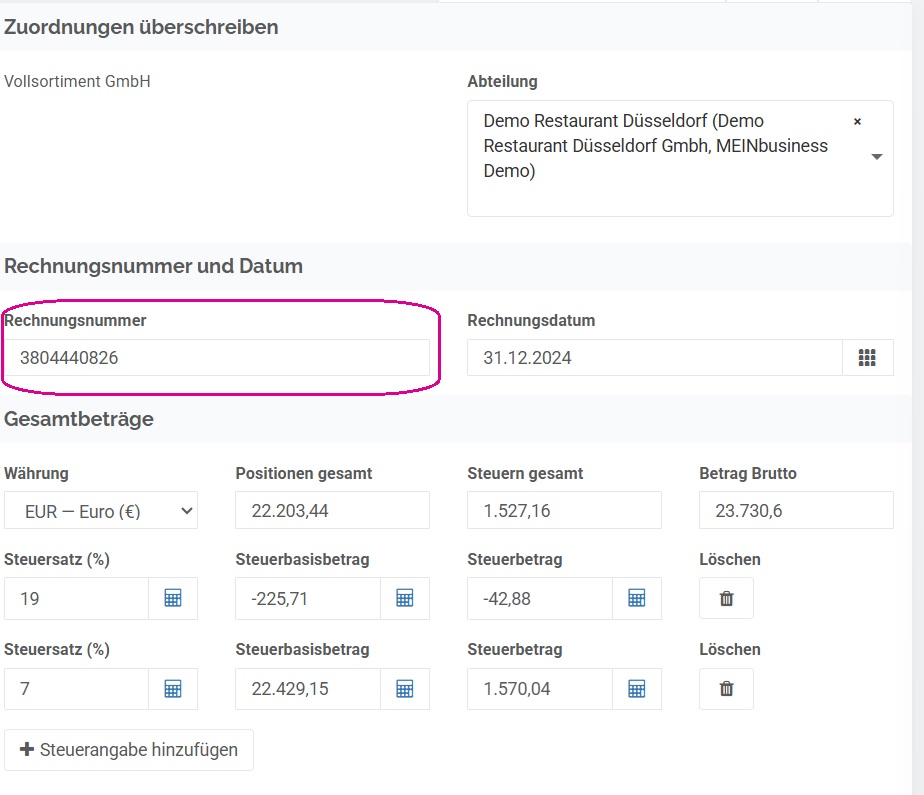
Task: Focus the Rechnungsnummer input field
Action: coord(217,358)
